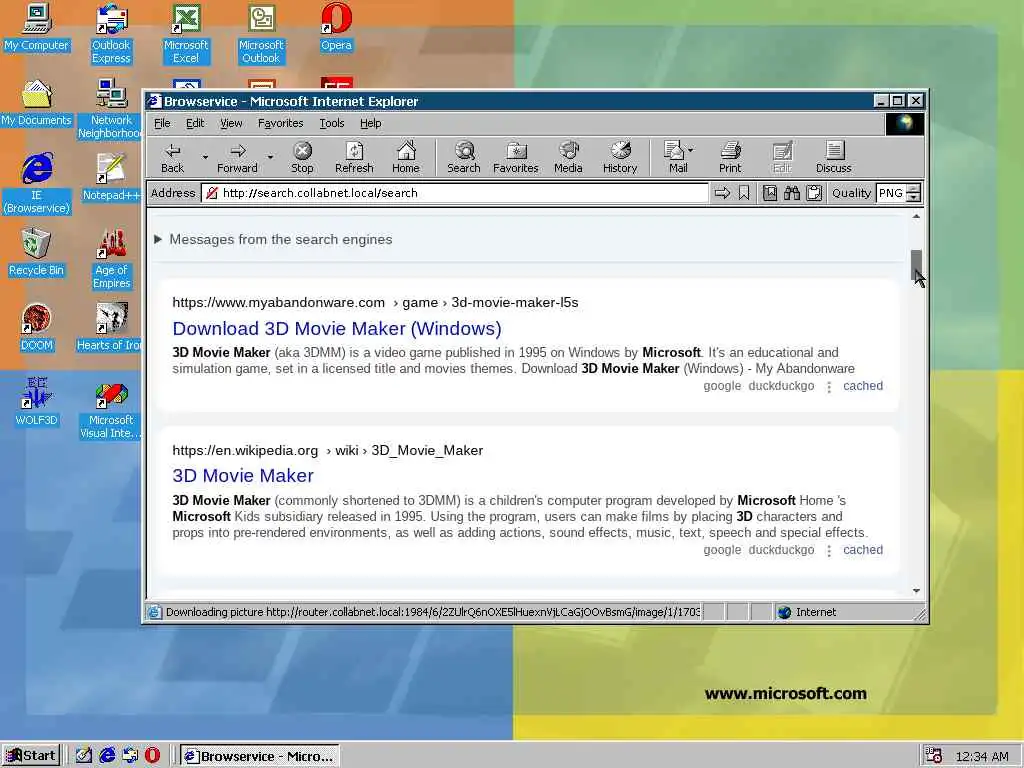Refresh the current page

(354, 157)
